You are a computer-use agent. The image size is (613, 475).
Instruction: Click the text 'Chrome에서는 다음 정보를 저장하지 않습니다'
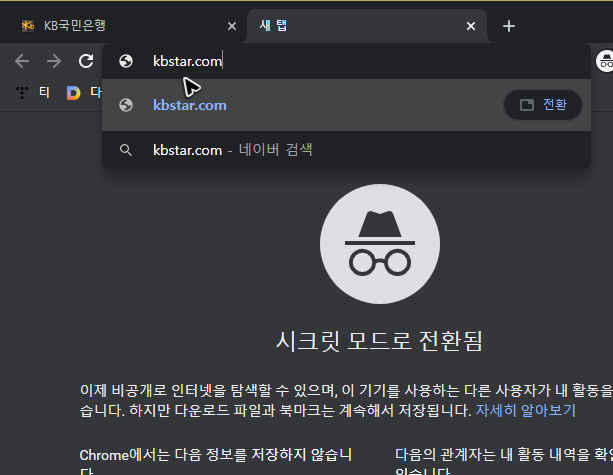tap(216, 463)
